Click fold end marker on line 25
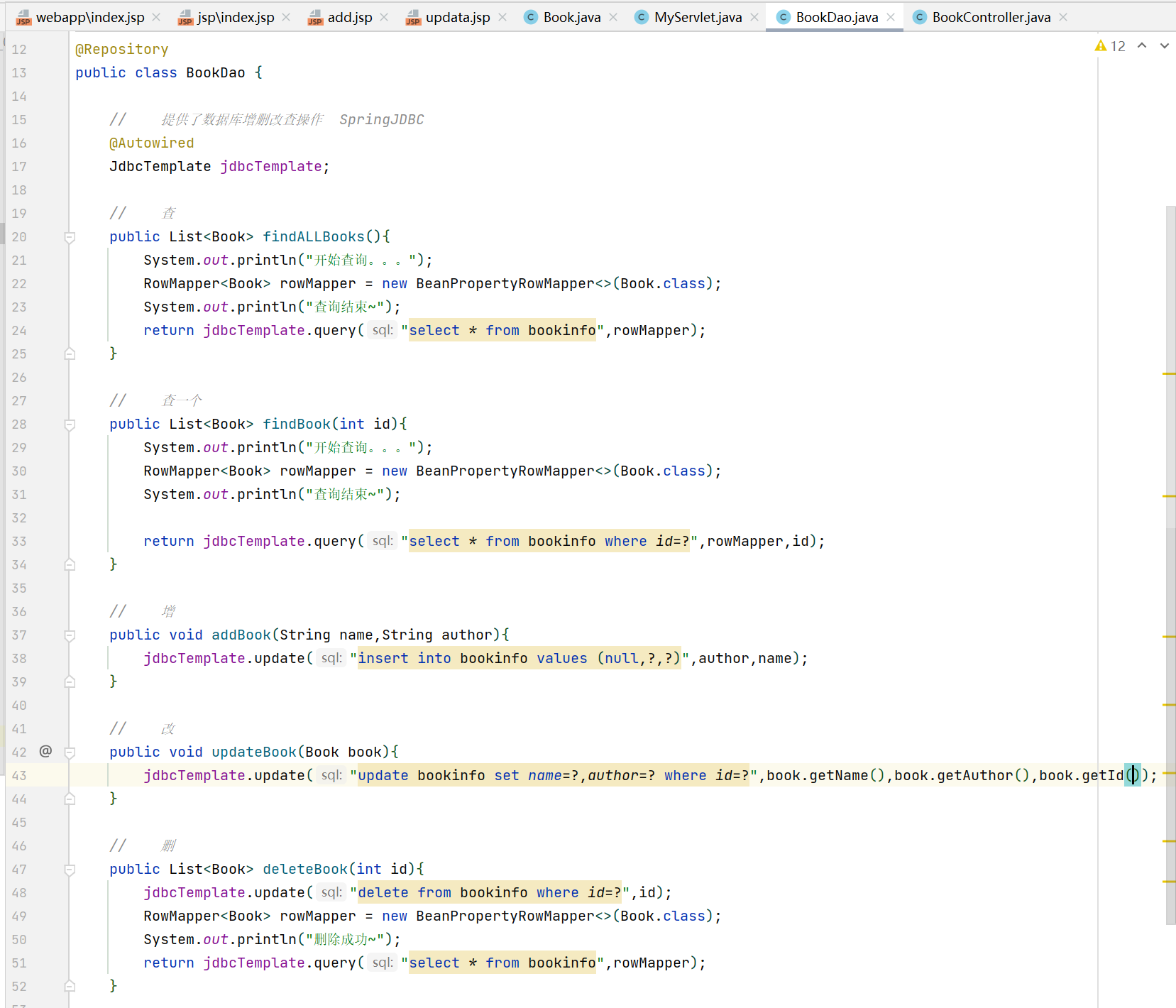This screenshot has height=1008, width=1176. pos(70,354)
